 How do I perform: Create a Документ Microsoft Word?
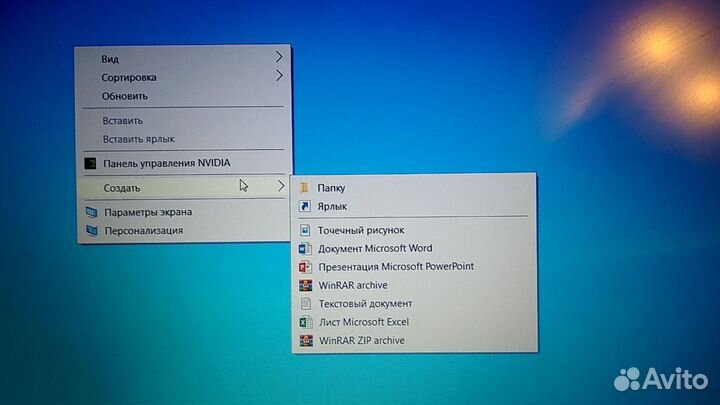pos(414,248)
